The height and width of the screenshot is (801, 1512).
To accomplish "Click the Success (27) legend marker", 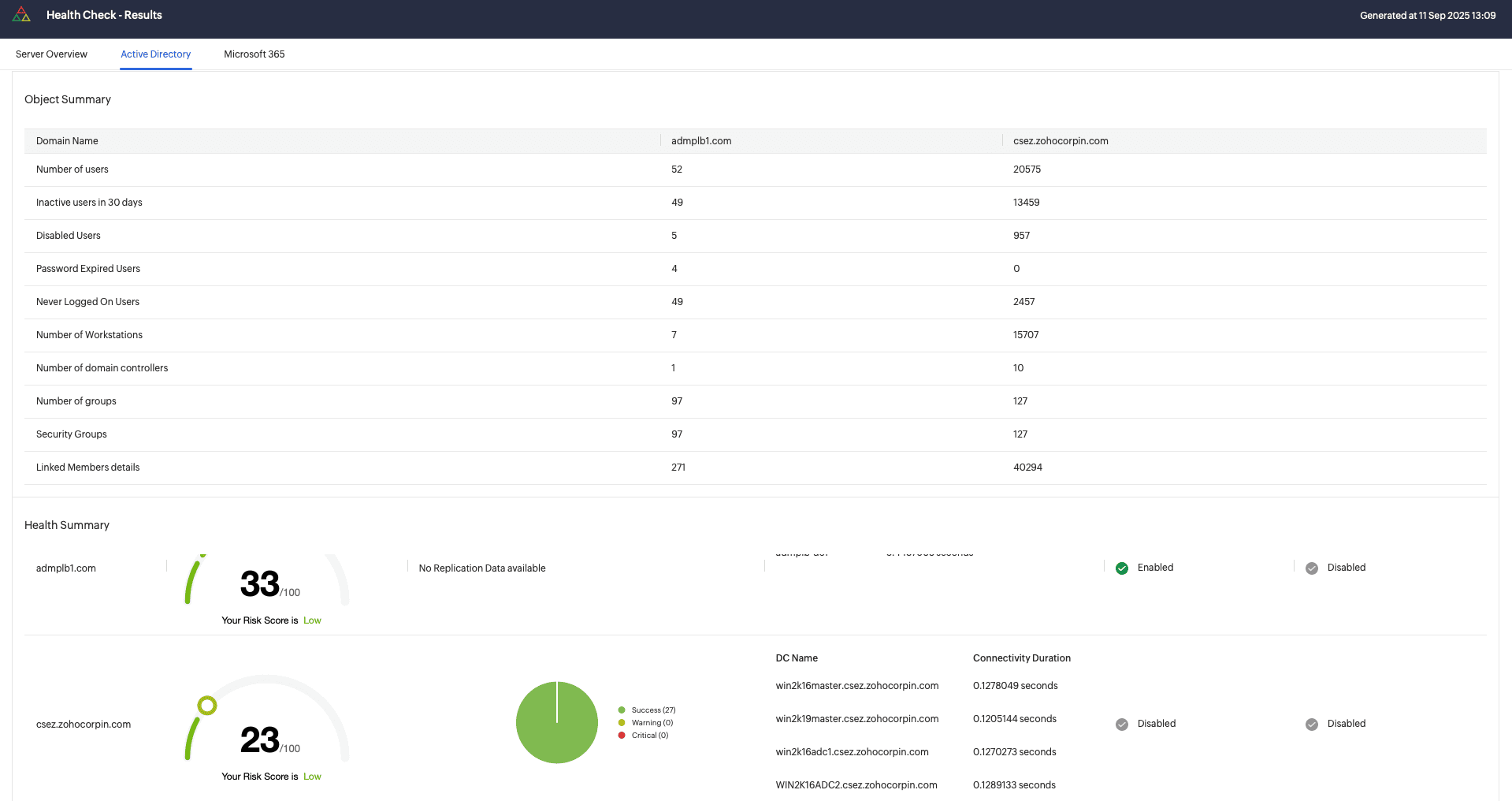I will [x=623, y=710].
